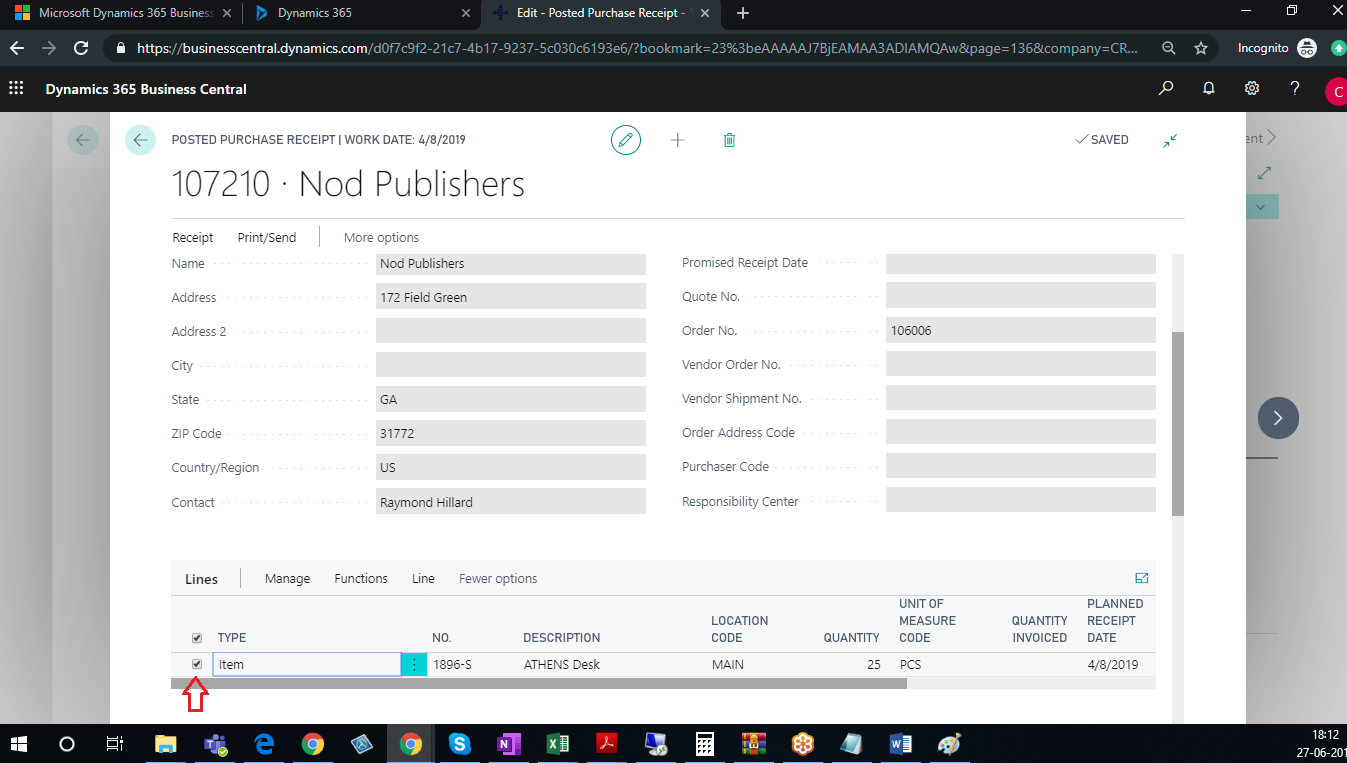The image size is (1347, 763).
Task: Toggle the checkbox on the Item row
Action: point(197,664)
